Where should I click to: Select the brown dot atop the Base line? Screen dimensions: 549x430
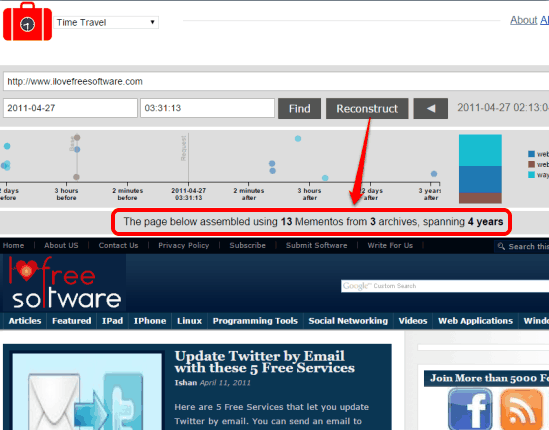(77, 137)
